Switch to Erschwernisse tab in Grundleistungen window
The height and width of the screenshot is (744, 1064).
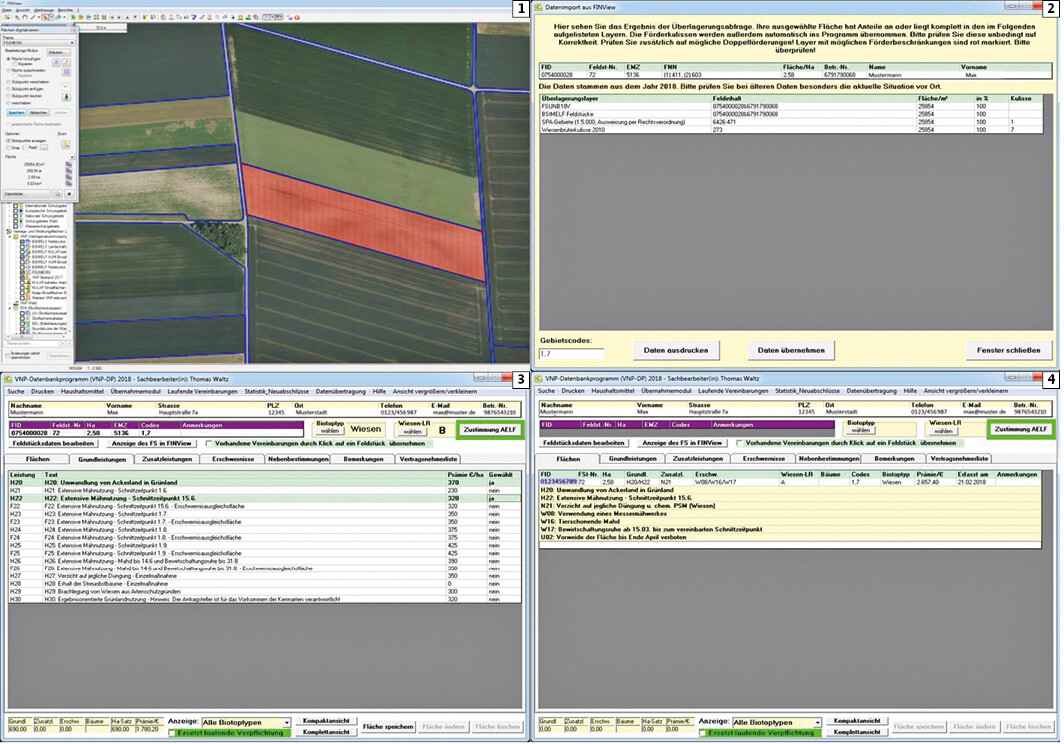(233, 459)
